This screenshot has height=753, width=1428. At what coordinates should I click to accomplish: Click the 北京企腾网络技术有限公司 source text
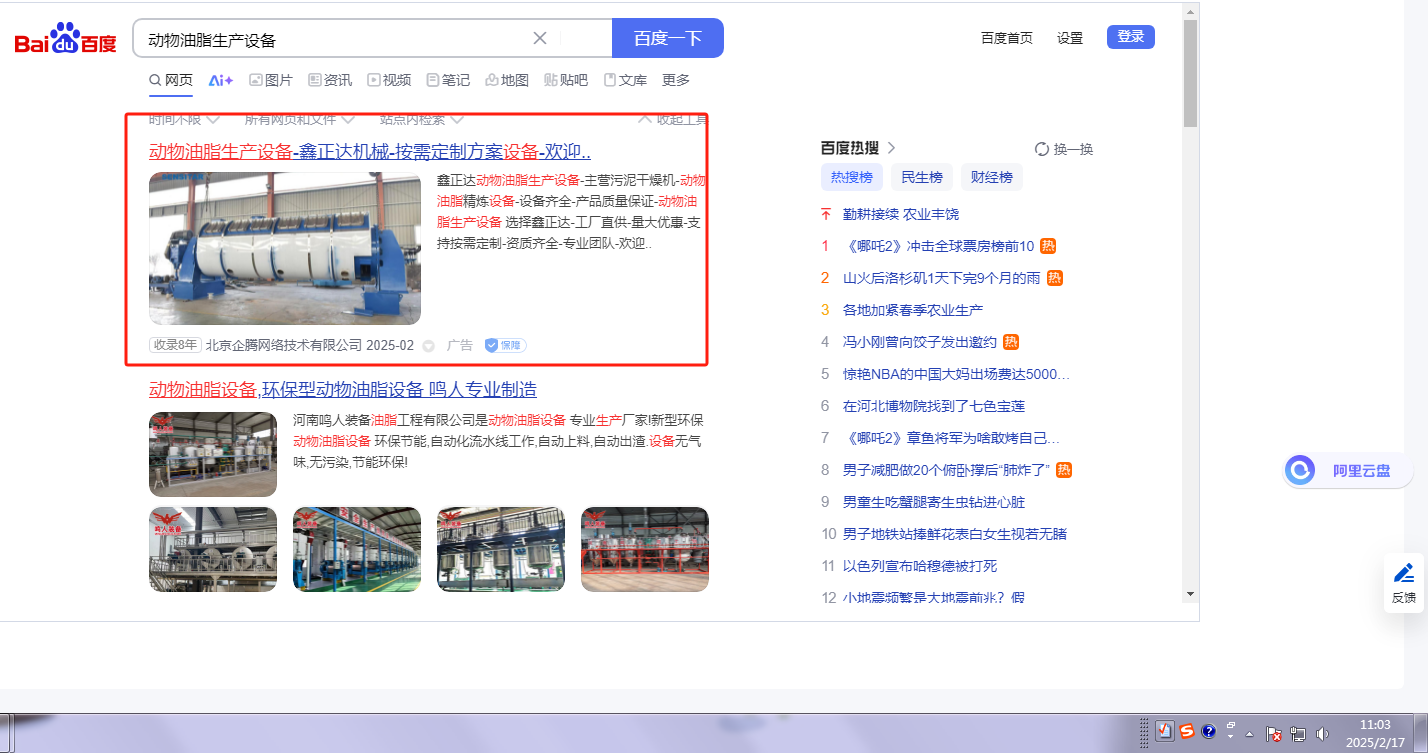pos(284,345)
